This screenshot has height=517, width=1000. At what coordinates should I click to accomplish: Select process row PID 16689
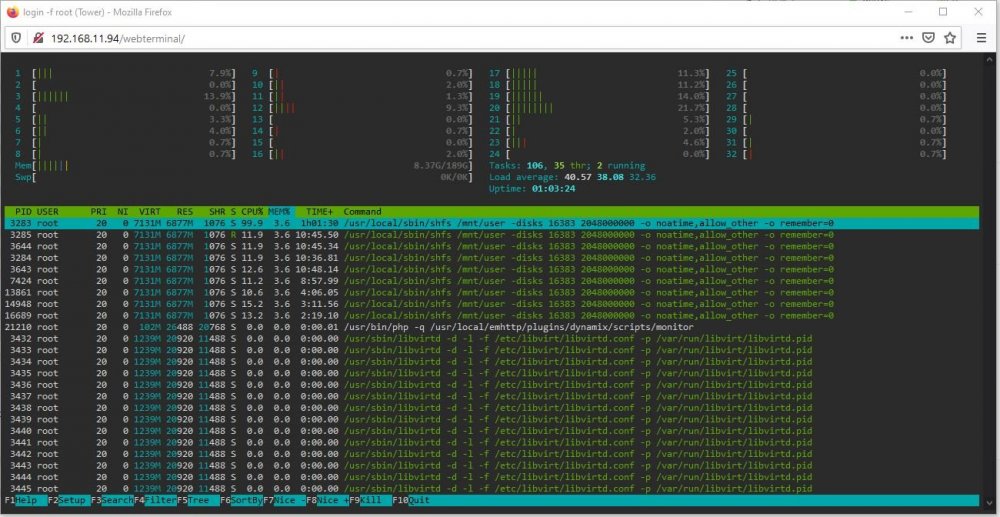(x=492, y=316)
